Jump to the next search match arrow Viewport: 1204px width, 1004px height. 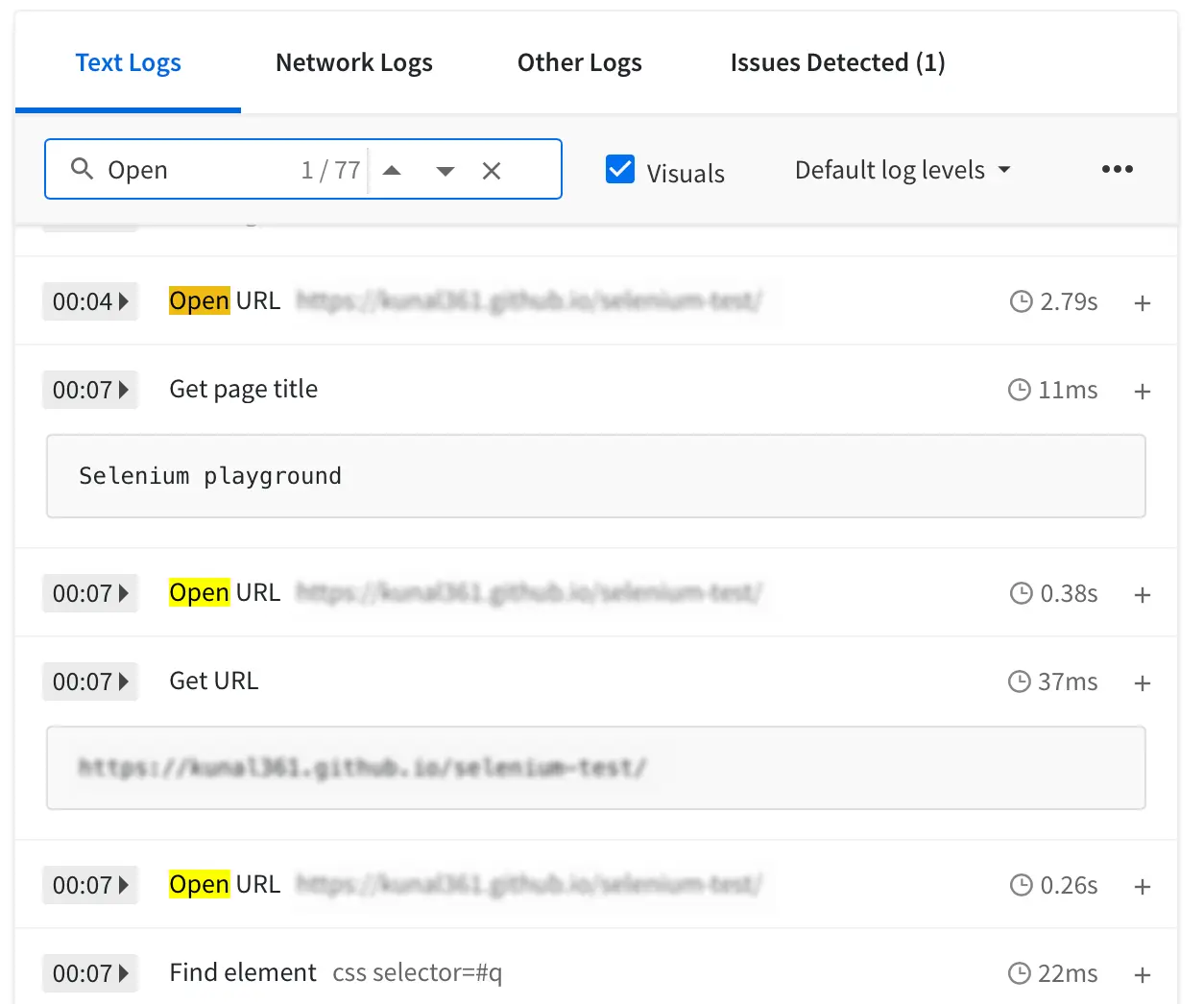pos(445,171)
